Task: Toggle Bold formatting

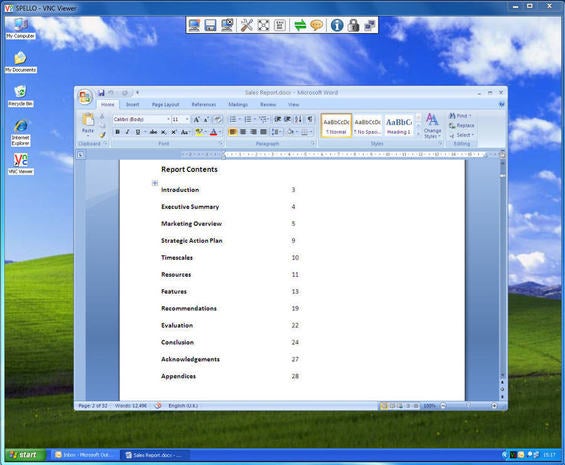Action: (117, 132)
